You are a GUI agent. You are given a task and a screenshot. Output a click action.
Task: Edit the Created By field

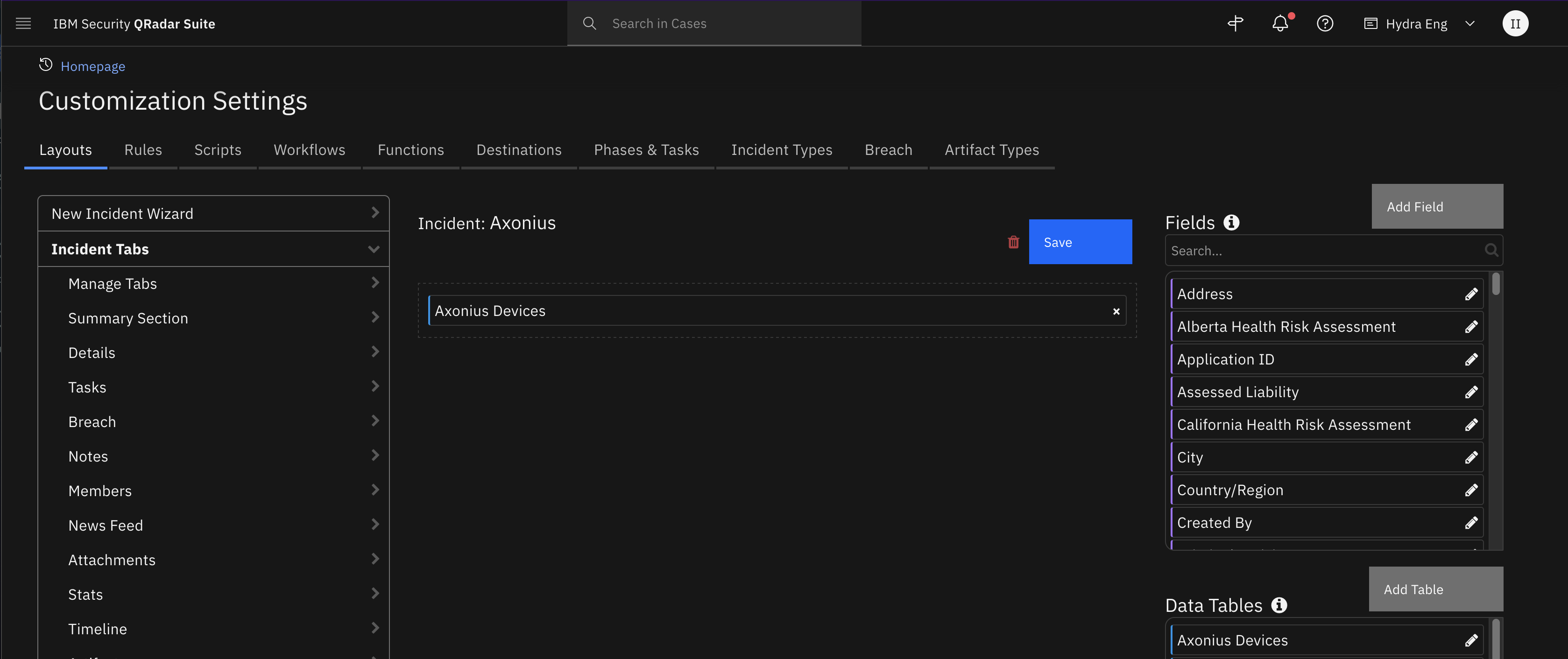pos(1471,523)
